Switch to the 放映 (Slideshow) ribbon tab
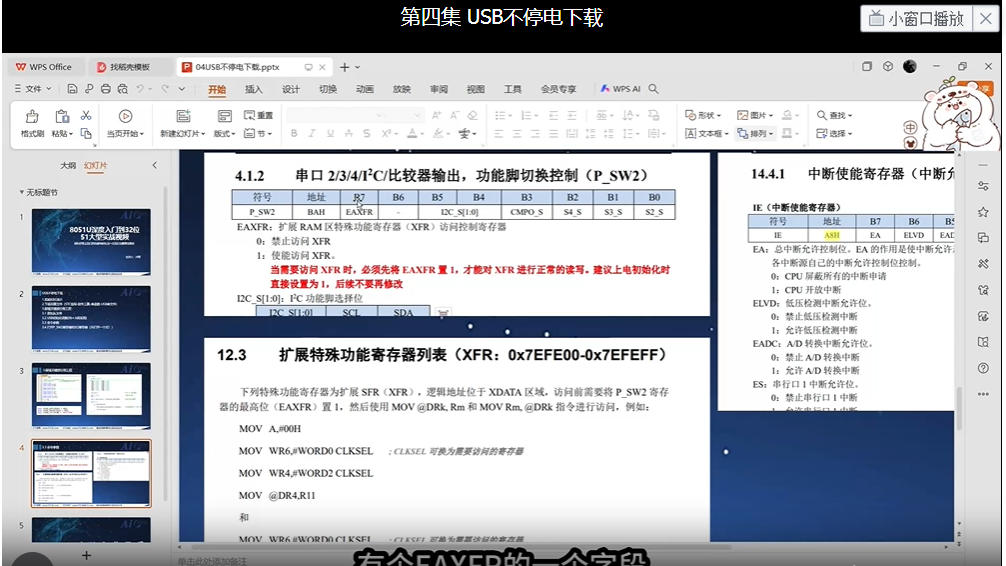1006x566 pixels. pos(402,89)
